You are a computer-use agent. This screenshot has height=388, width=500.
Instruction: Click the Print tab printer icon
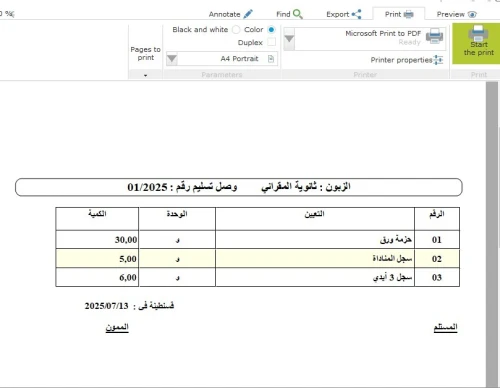point(408,14)
